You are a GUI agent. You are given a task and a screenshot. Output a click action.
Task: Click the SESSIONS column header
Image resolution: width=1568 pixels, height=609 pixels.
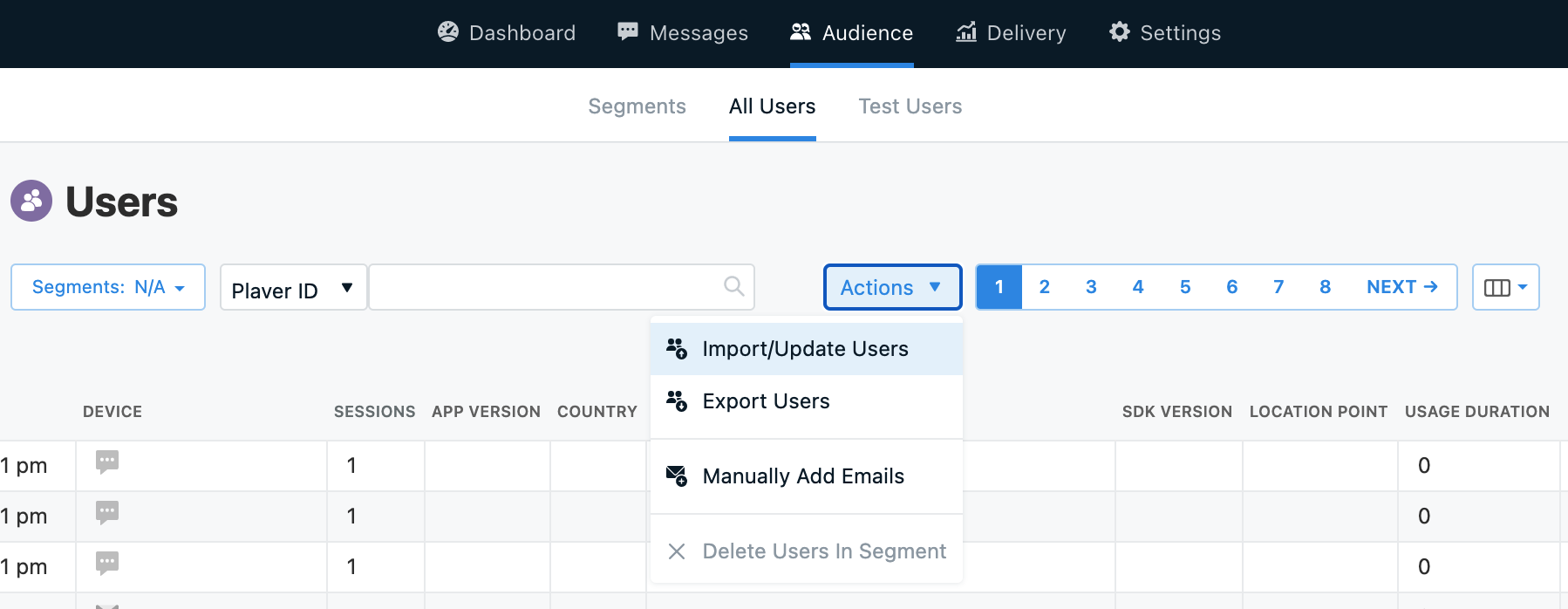(375, 412)
